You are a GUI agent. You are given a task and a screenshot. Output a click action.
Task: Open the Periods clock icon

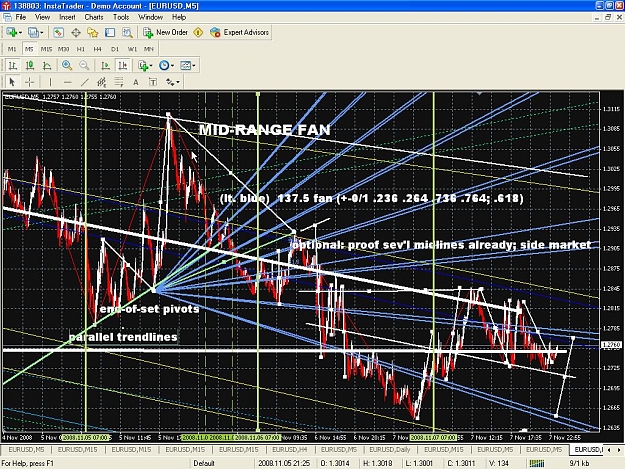(164, 65)
